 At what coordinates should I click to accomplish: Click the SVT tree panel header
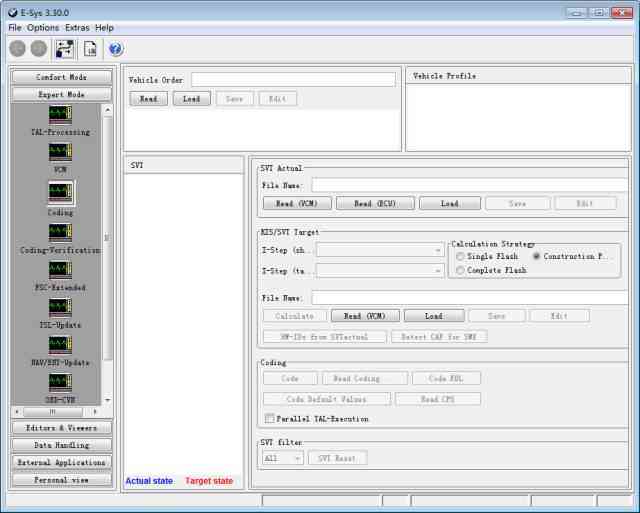click(184, 165)
